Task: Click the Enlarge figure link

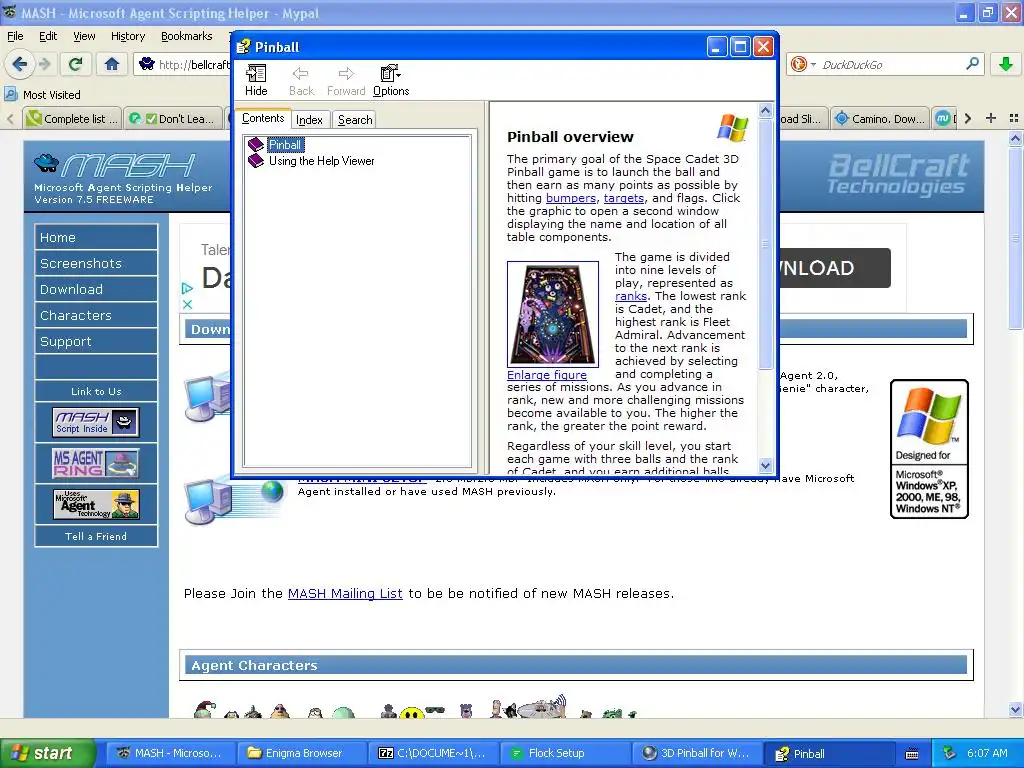Action: click(547, 375)
